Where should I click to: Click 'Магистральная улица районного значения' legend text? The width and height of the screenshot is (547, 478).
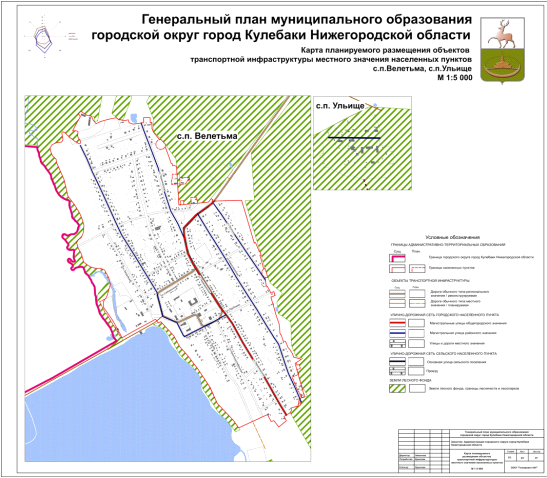pos(463,333)
